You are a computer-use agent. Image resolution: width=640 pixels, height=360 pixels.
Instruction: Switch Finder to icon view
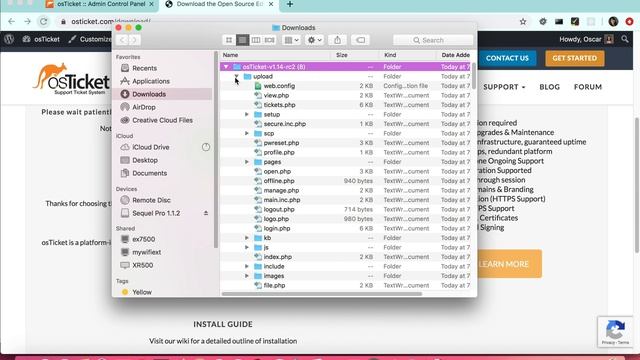pos(229,40)
